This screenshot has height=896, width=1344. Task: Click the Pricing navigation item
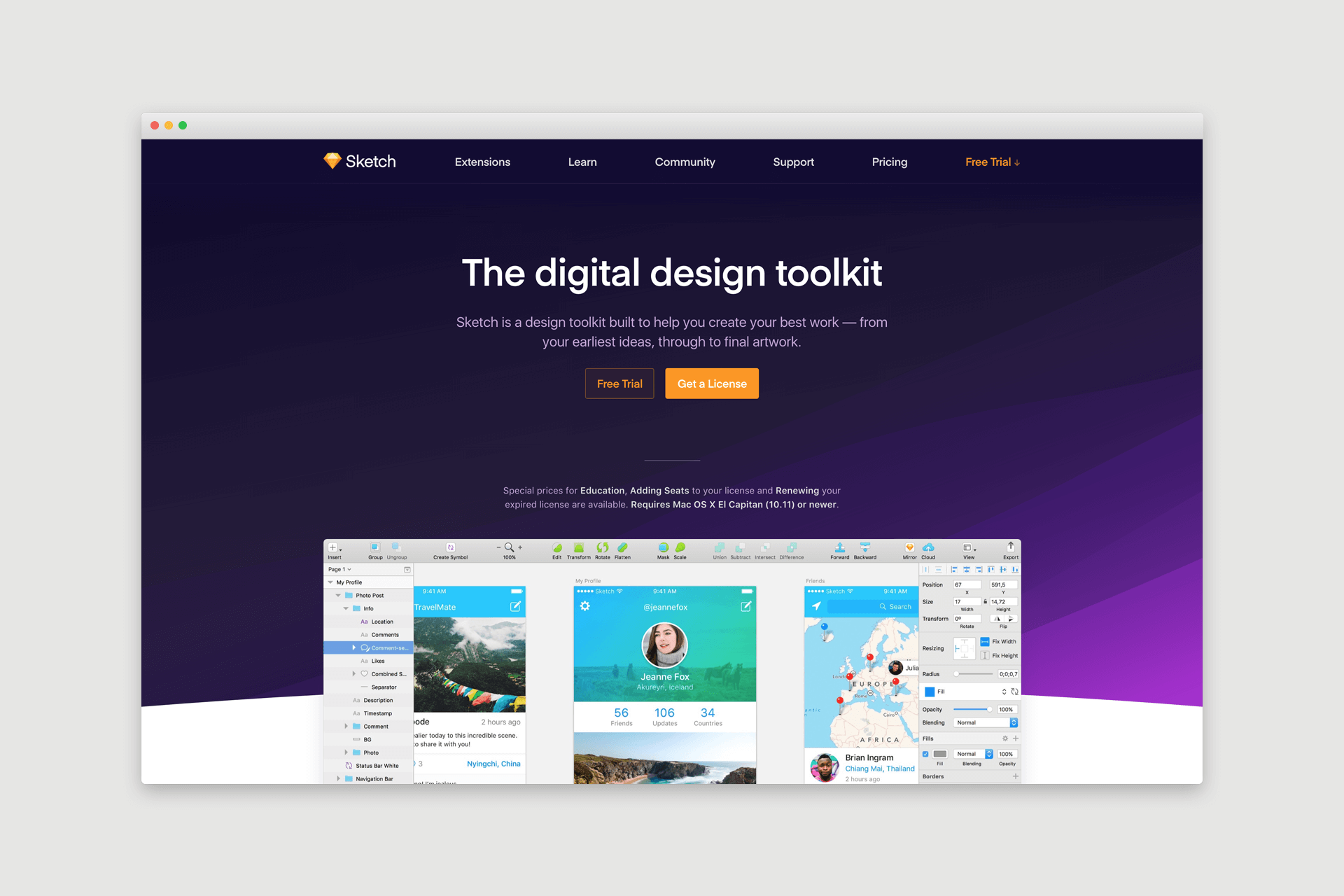tap(889, 161)
